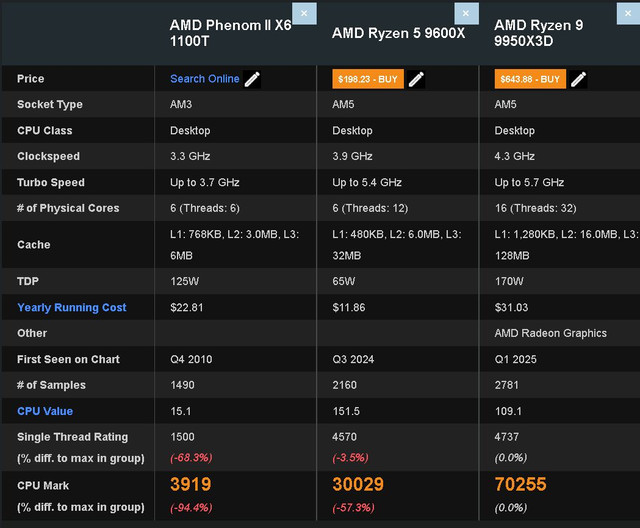Click the 109.1 CPU value cell
Viewport: 640px width, 528px height.
click(508, 411)
